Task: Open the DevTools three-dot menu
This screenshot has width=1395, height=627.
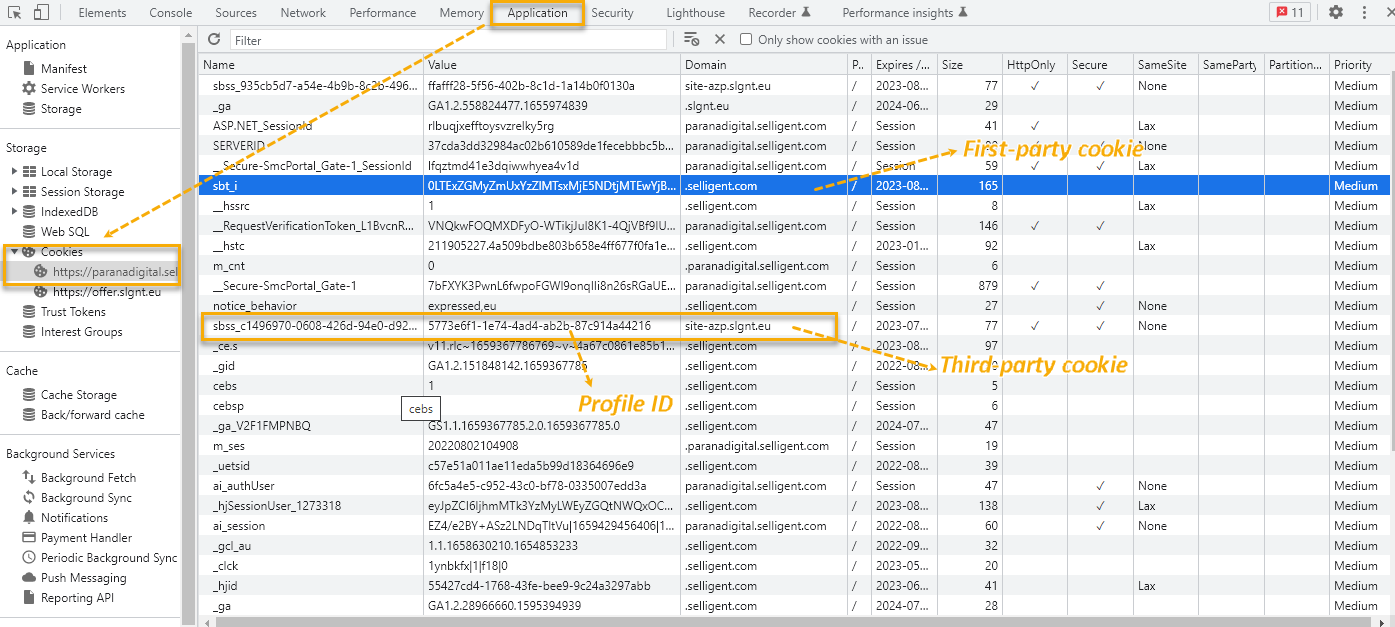Action: pos(1365,13)
